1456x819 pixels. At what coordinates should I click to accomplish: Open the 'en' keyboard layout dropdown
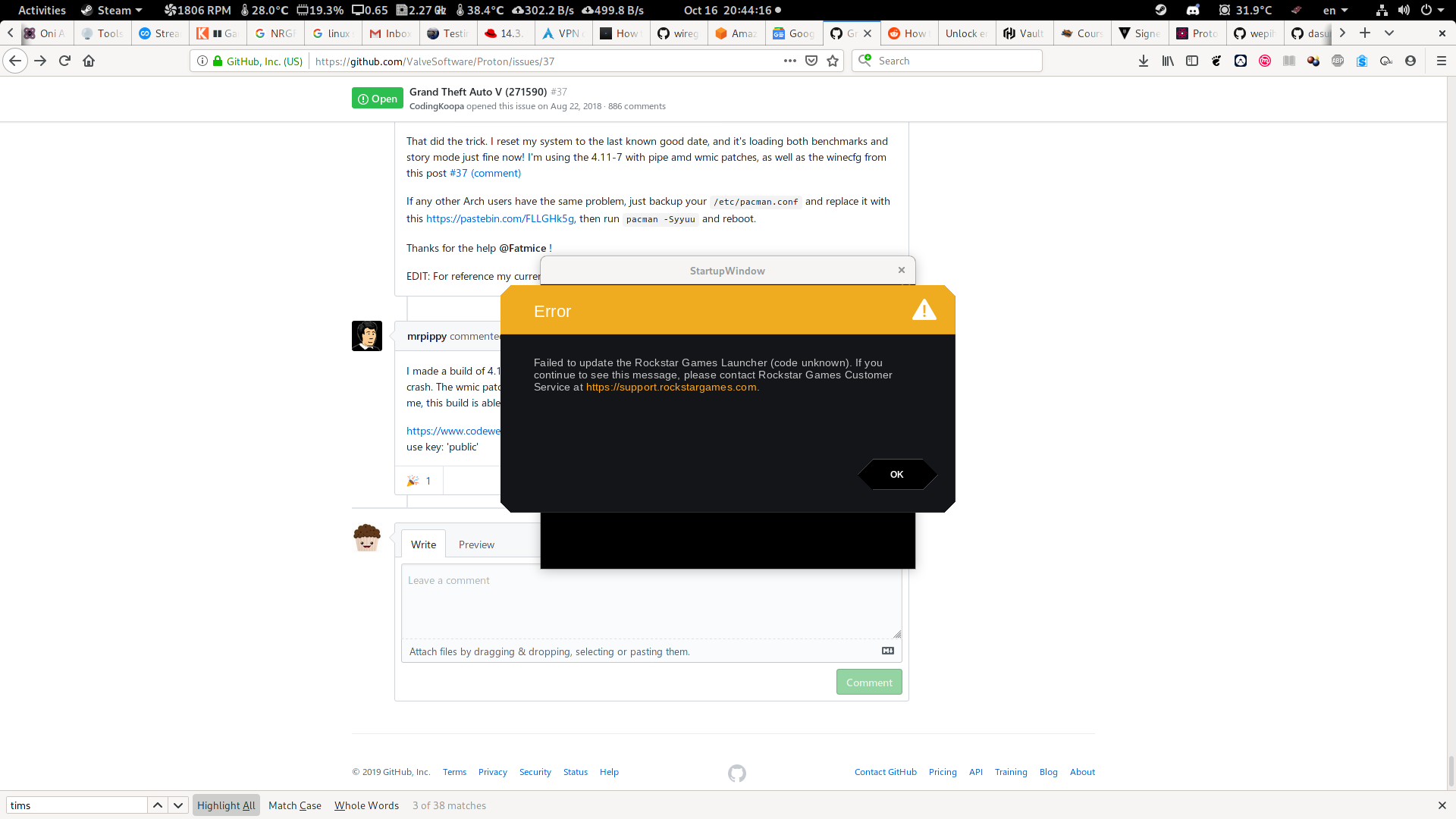(x=1335, y=10)
